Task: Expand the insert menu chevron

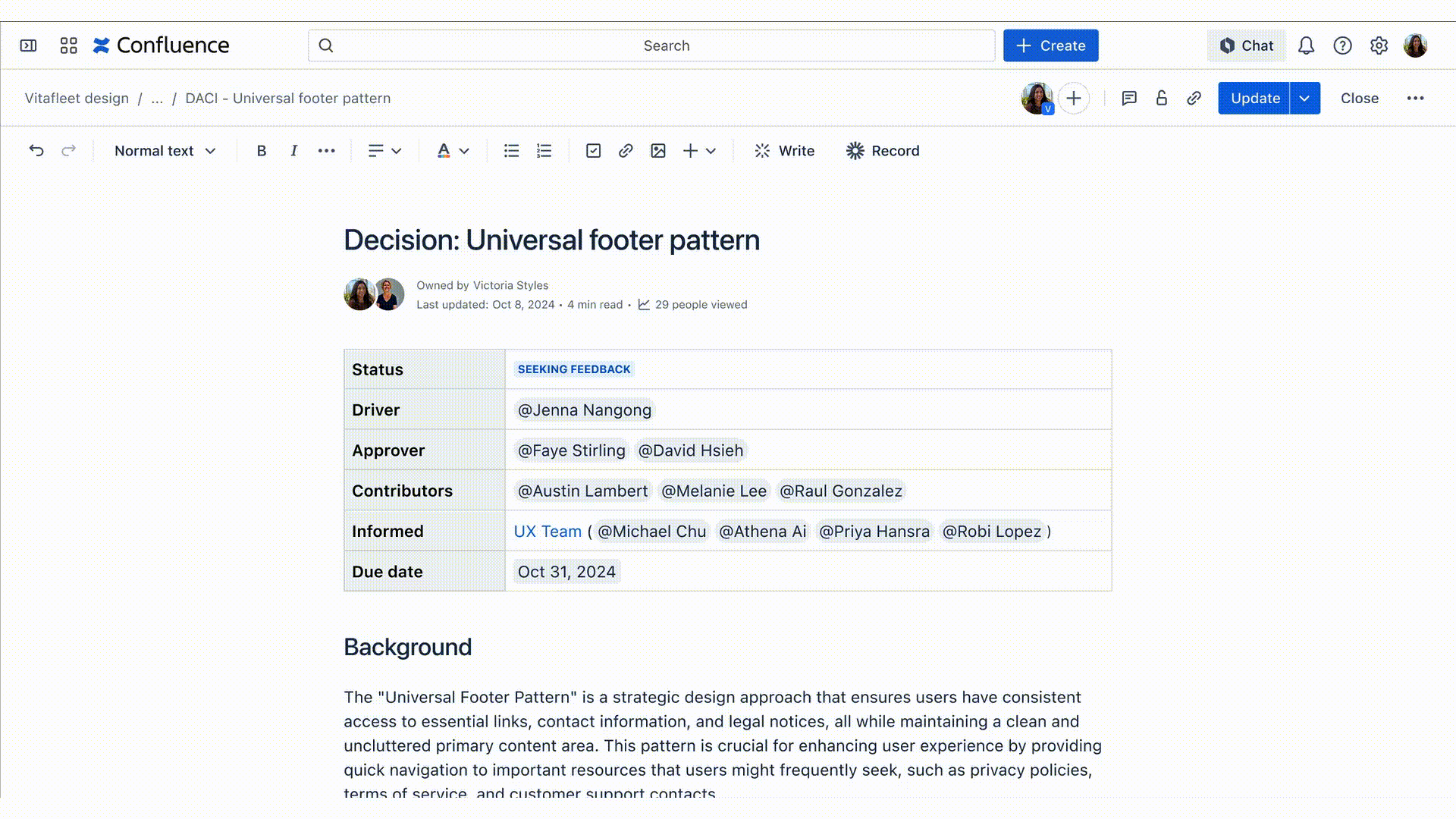Action: (x=711, y=150)
